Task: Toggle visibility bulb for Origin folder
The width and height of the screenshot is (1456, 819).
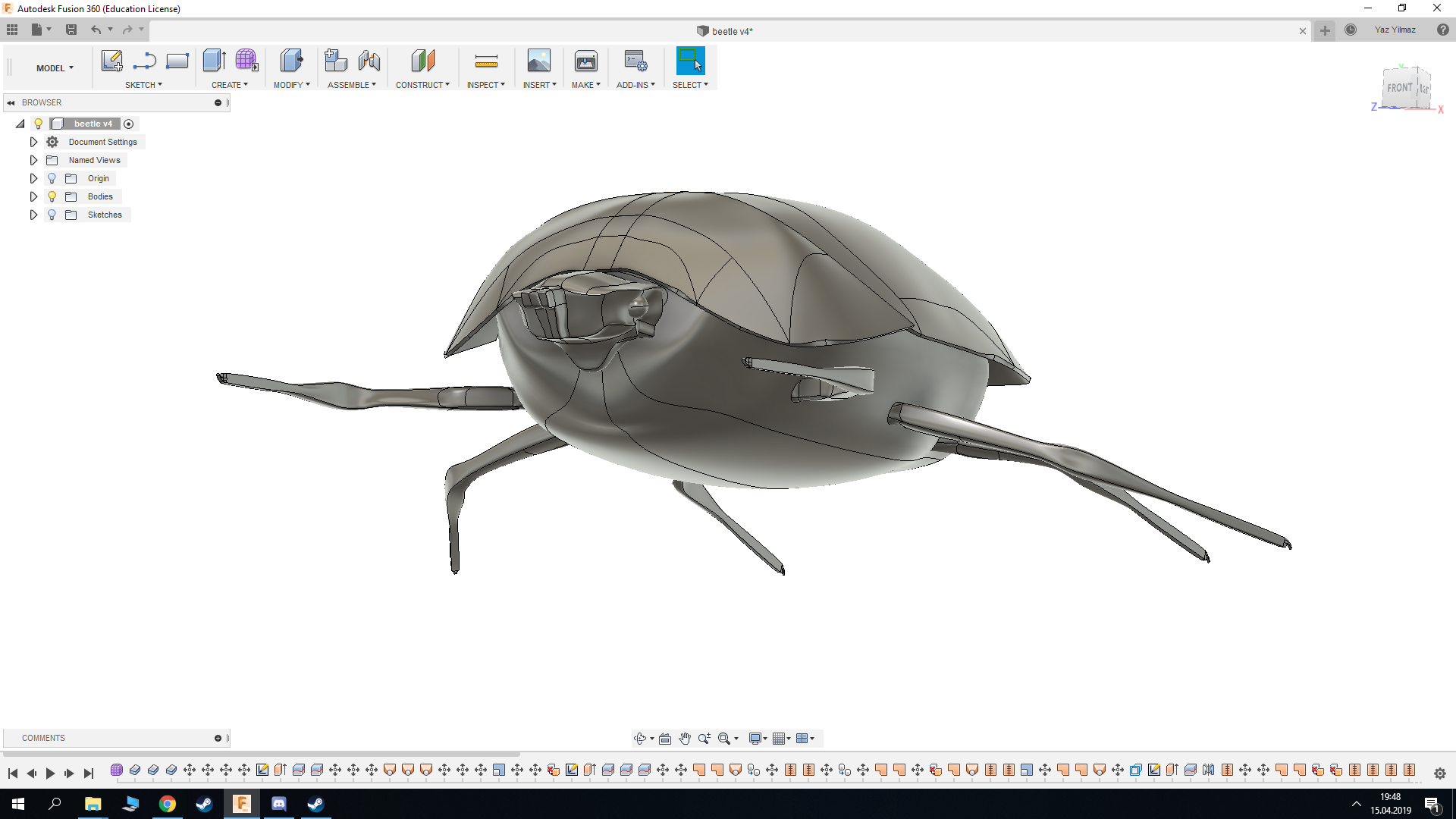Action: pos(52,178)
